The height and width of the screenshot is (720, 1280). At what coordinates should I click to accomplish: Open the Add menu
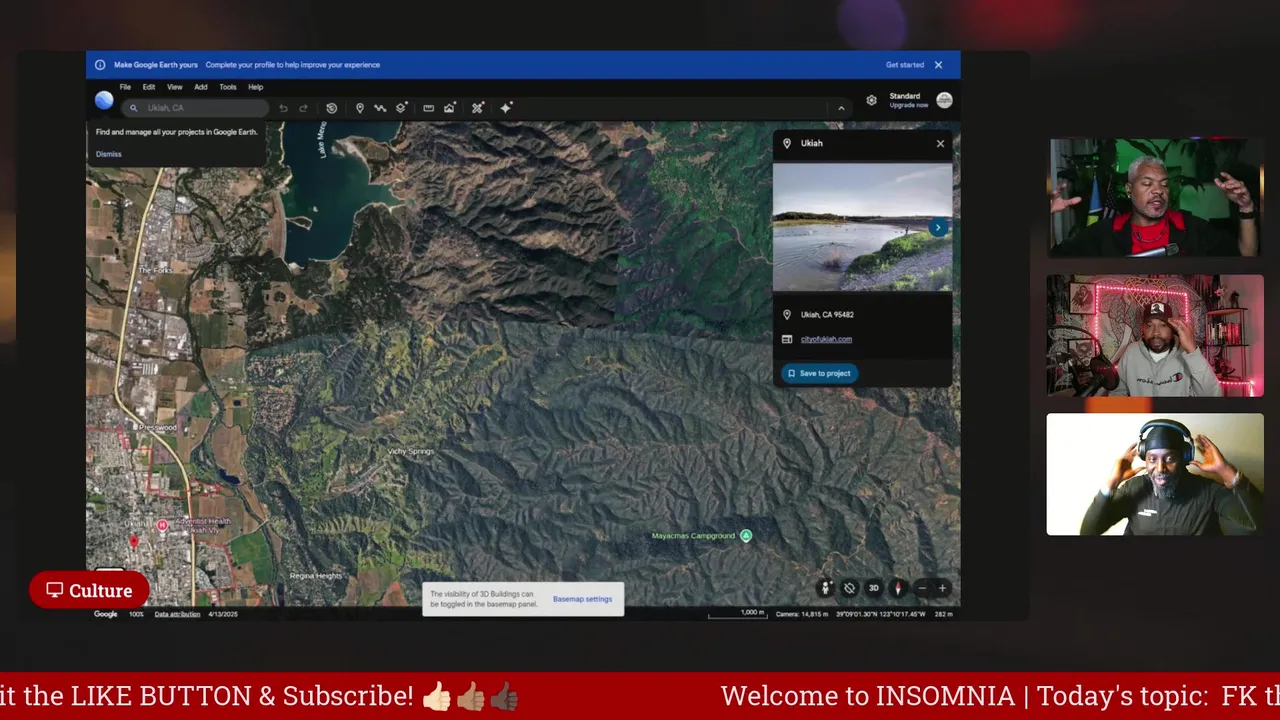point(201,87)
